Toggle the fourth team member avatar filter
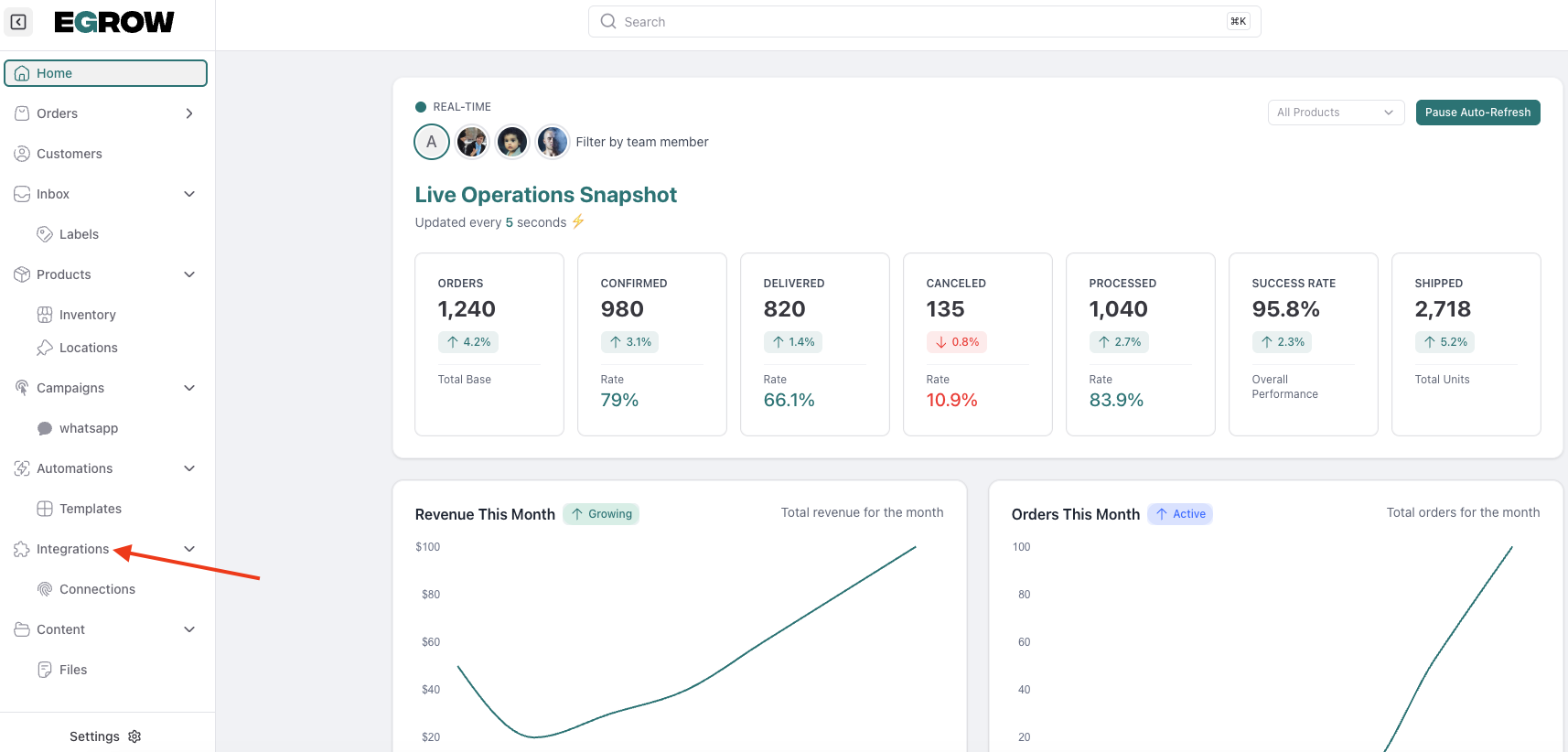Viewport: 1568px width, 752px height. coord(552,142)
